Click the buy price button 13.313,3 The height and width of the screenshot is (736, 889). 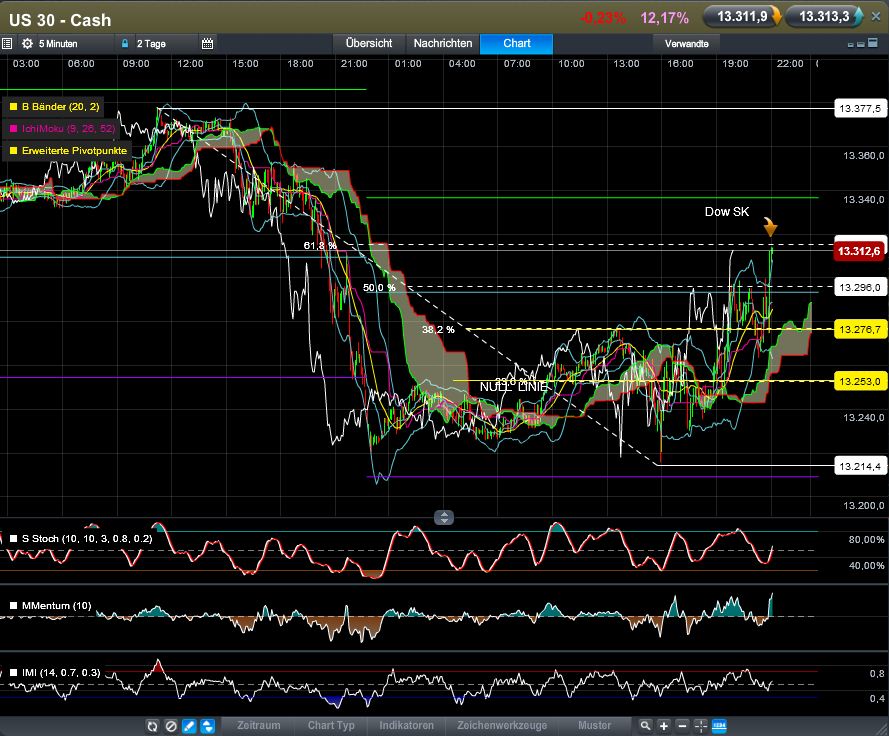pos(824,16)
